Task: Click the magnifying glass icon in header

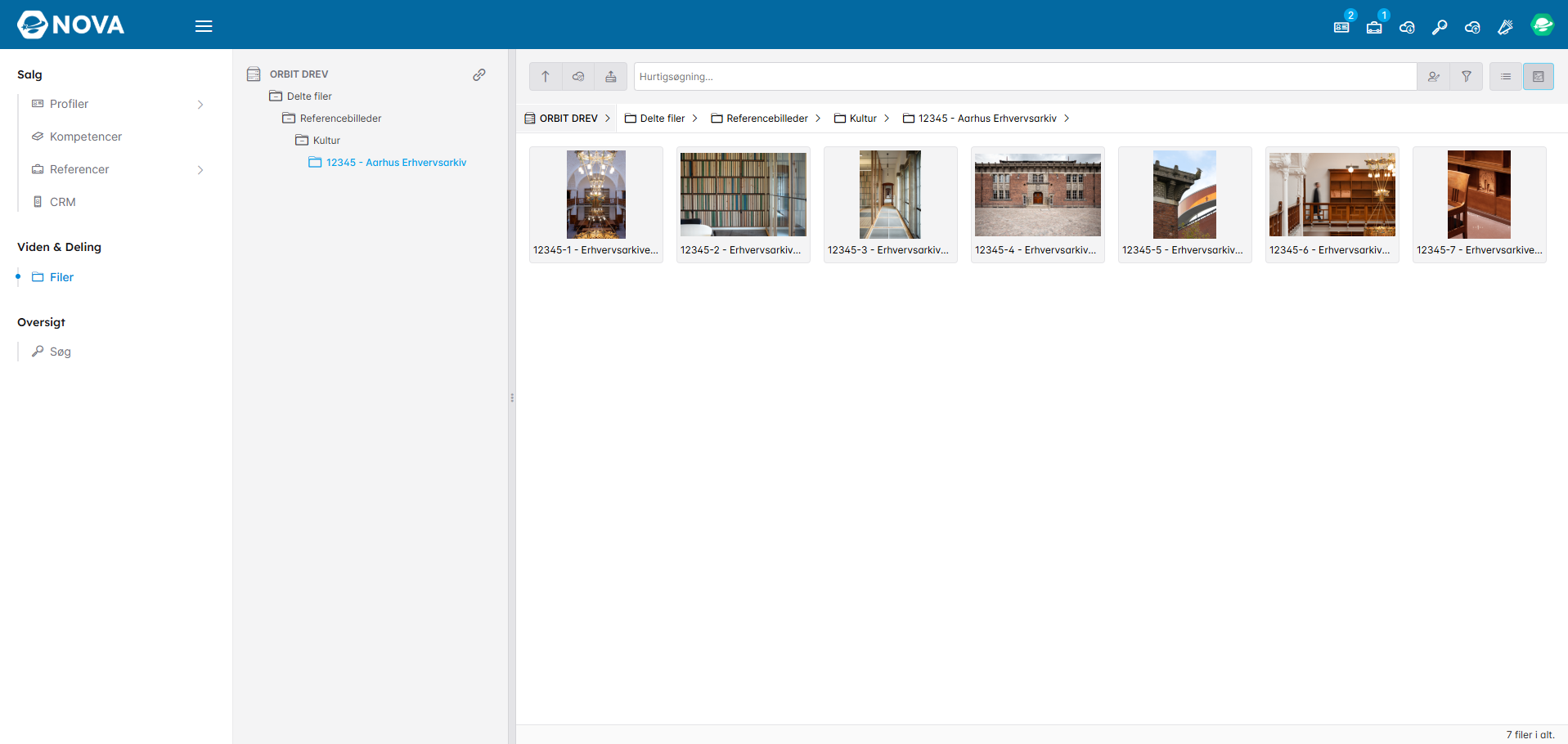Action: tap(1440, 27)
